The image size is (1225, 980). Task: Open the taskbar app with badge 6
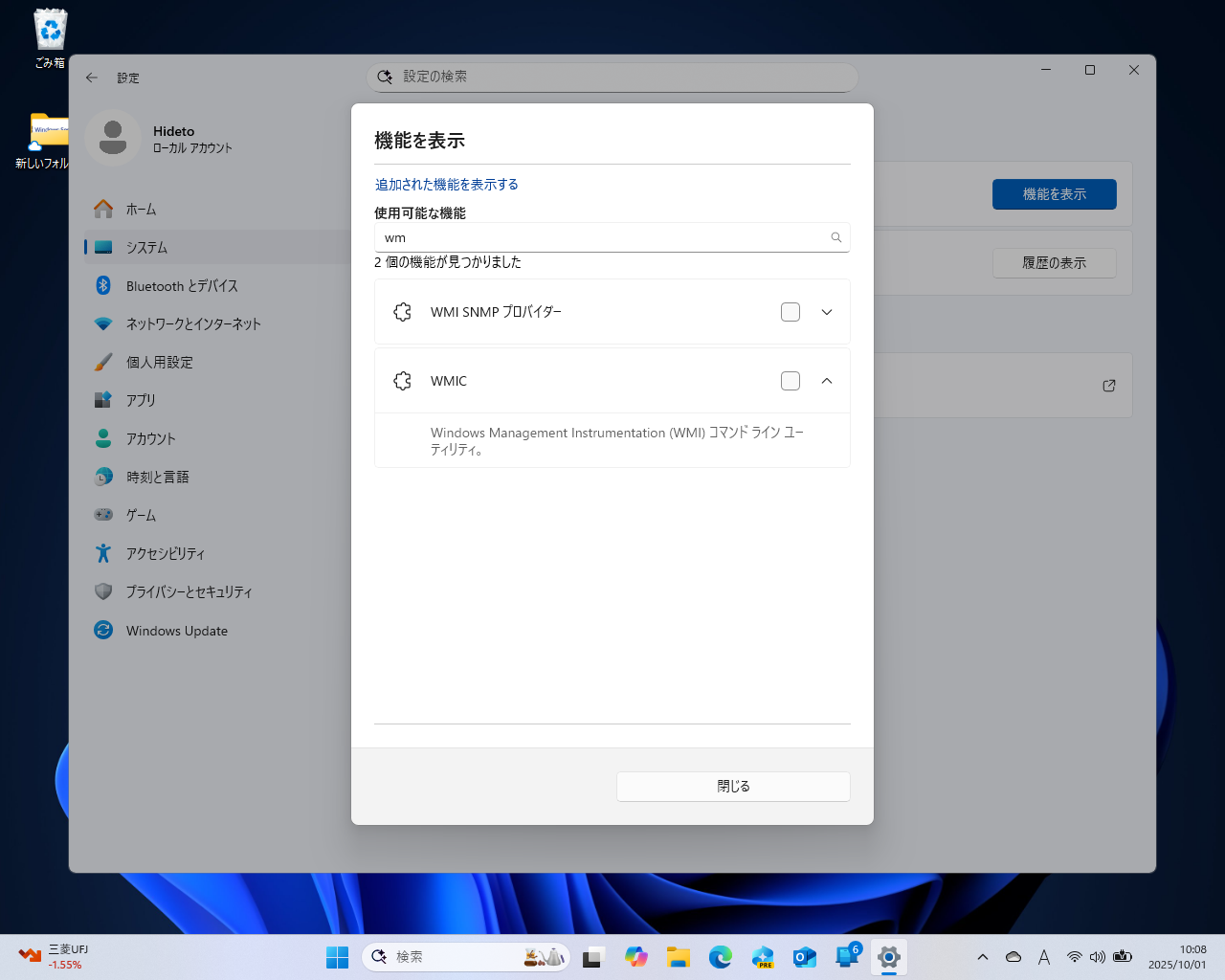click(847, 957)
